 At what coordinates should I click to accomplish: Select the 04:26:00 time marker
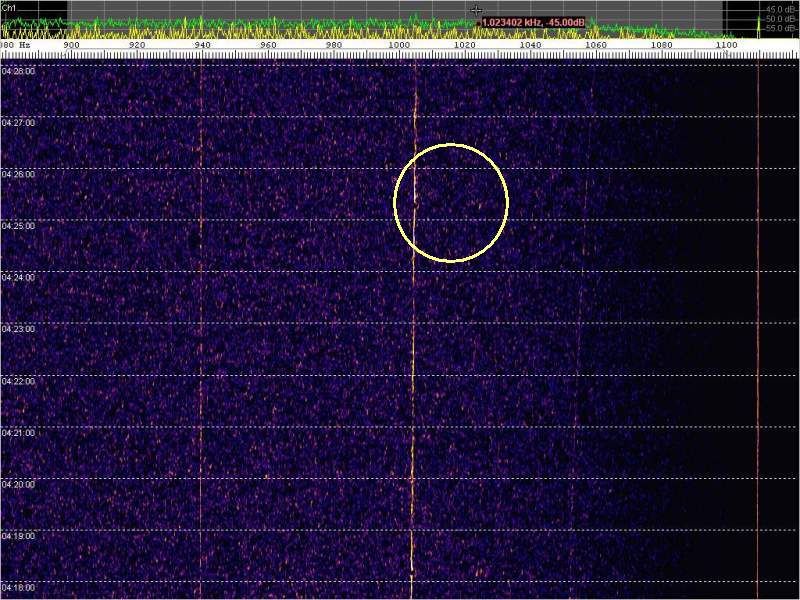click(x=18, y=174)
